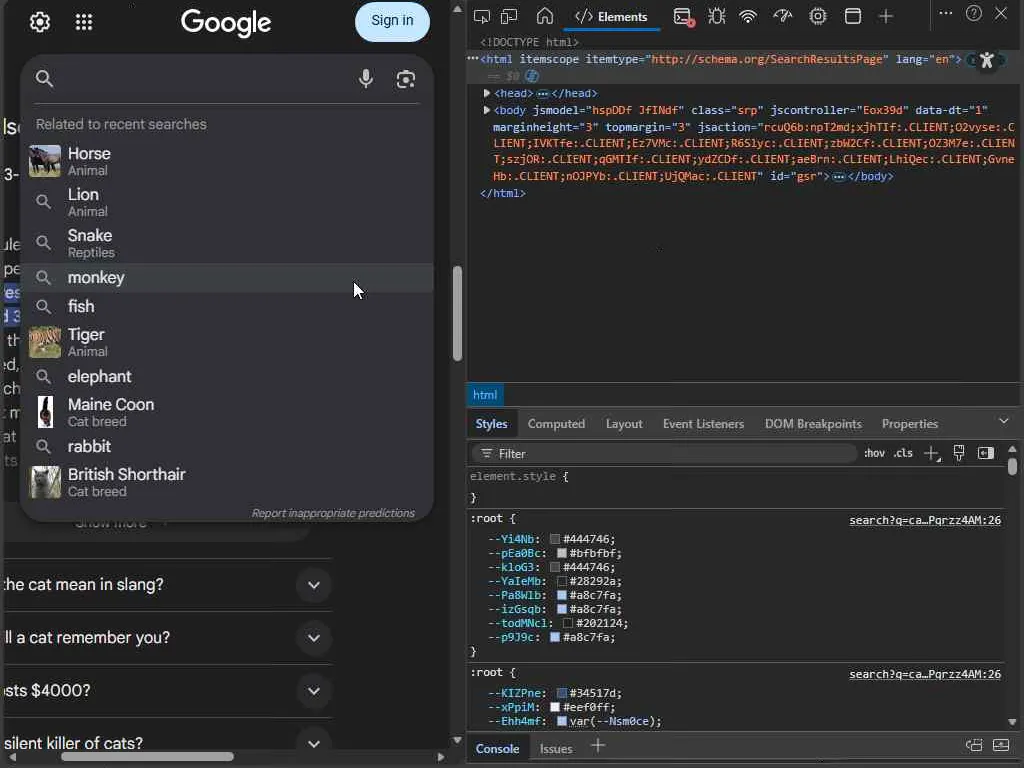Activate the DevTools inspect element tool

pyautogui.click(x=482, y=16)
